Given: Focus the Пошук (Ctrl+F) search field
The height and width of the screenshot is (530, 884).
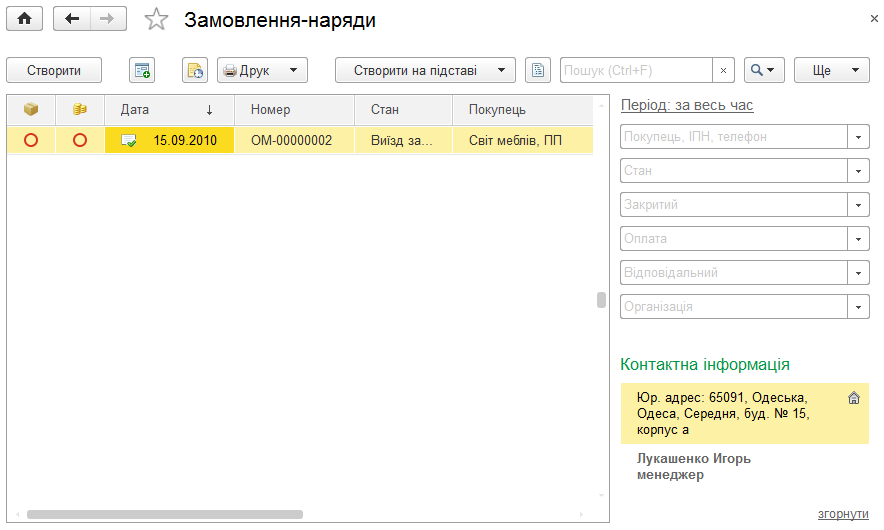Looking at the screenshot, I should click(636, 70).
